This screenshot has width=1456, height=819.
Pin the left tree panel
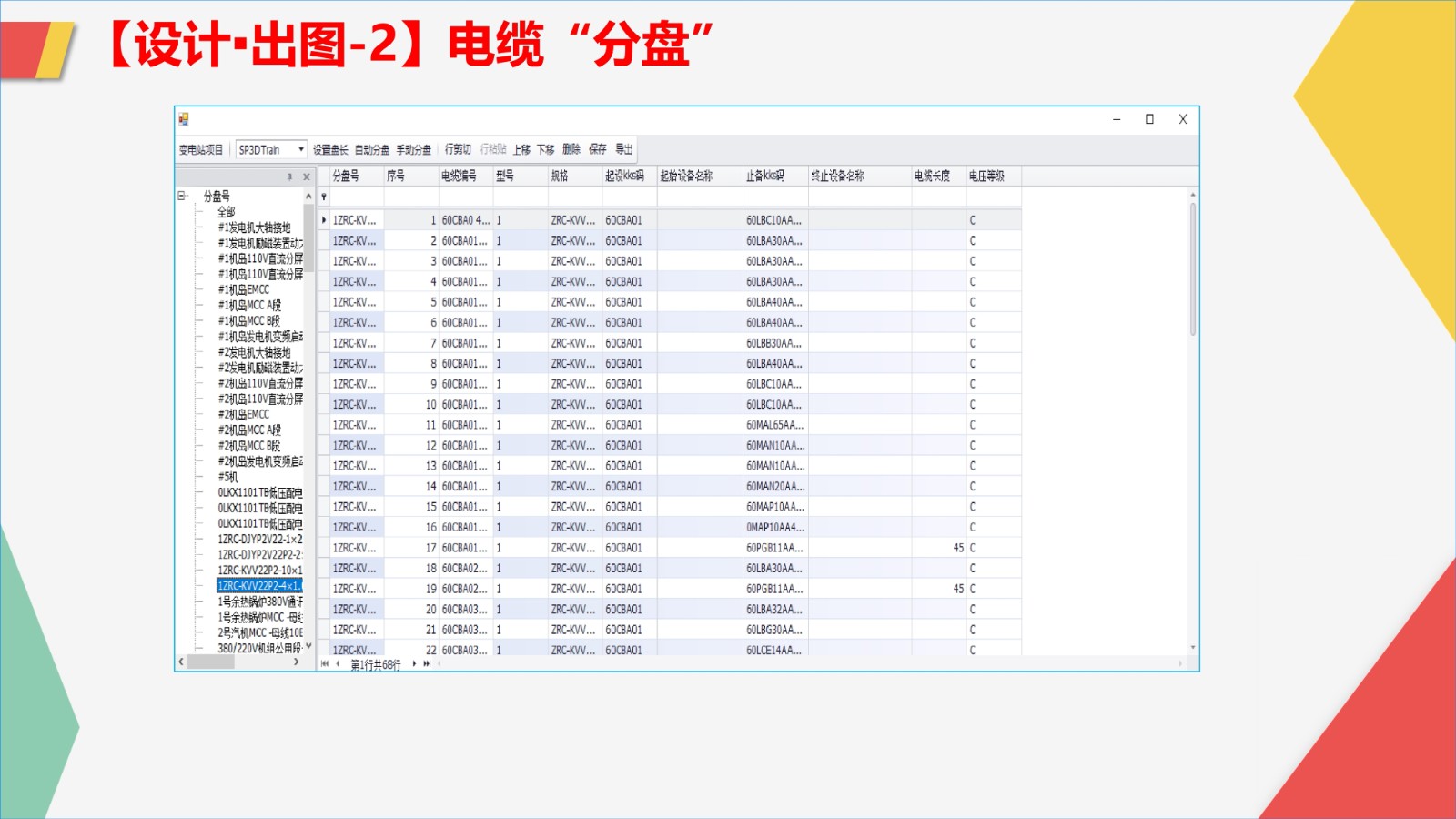coord(289,177)
